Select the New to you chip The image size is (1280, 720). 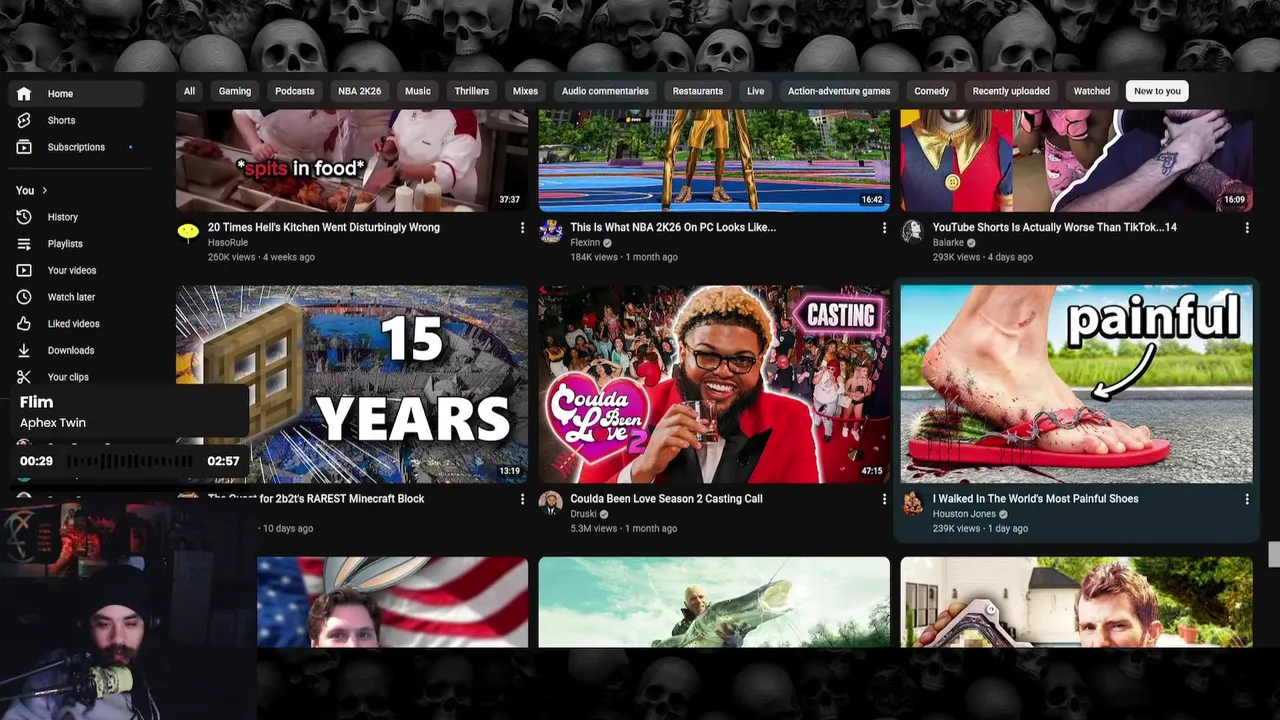(x=1157, y=91)
